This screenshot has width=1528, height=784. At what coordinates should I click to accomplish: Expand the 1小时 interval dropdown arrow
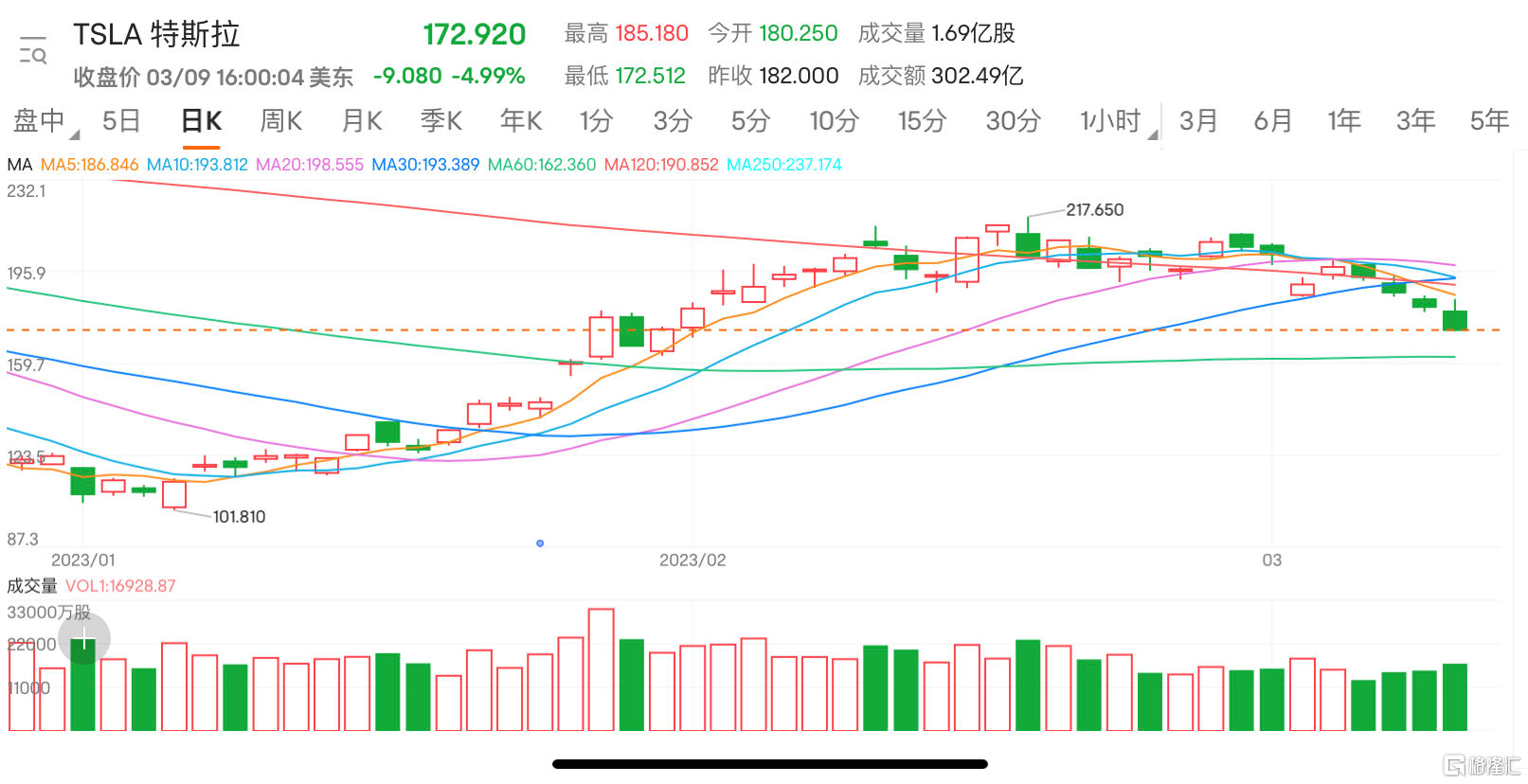[1153, 135]
